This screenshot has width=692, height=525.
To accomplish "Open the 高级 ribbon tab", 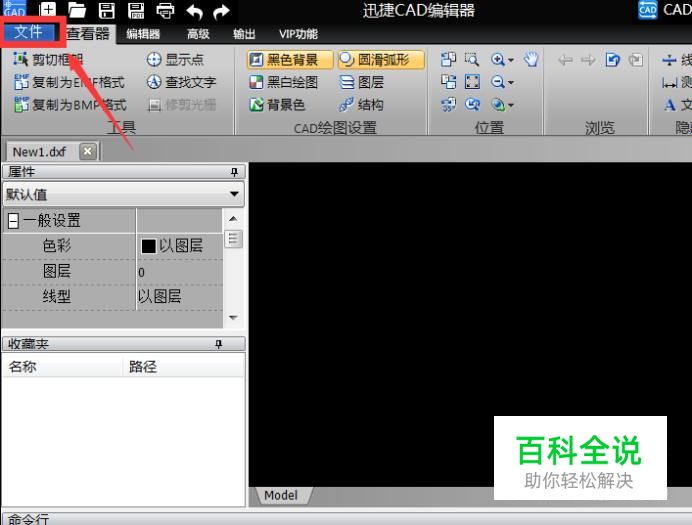I will point(198,34).
